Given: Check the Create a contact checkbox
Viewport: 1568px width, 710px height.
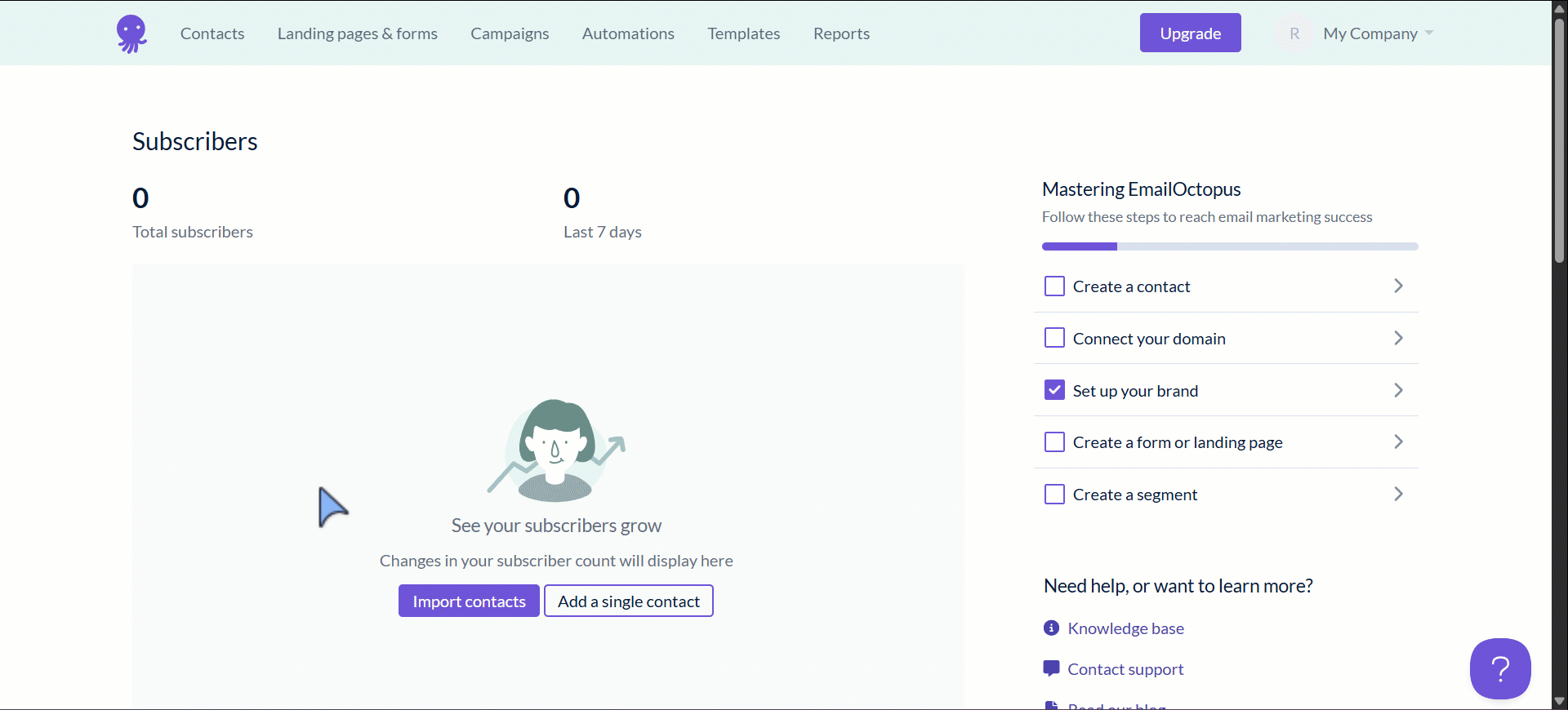Looking at the screenshot, I should [x=1054, y=286].
